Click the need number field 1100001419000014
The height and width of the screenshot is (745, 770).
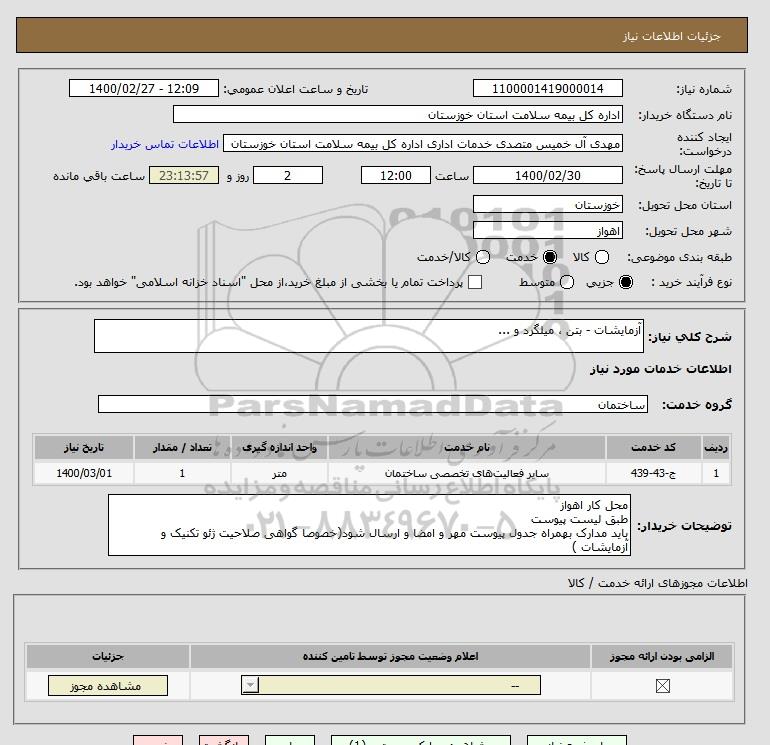[x=548, y=88]
